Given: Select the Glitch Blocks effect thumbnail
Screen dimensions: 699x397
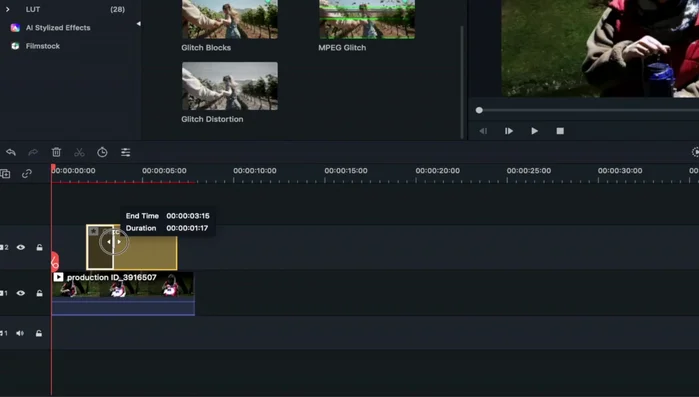Looking at the screenshot, I should point(230,19).
